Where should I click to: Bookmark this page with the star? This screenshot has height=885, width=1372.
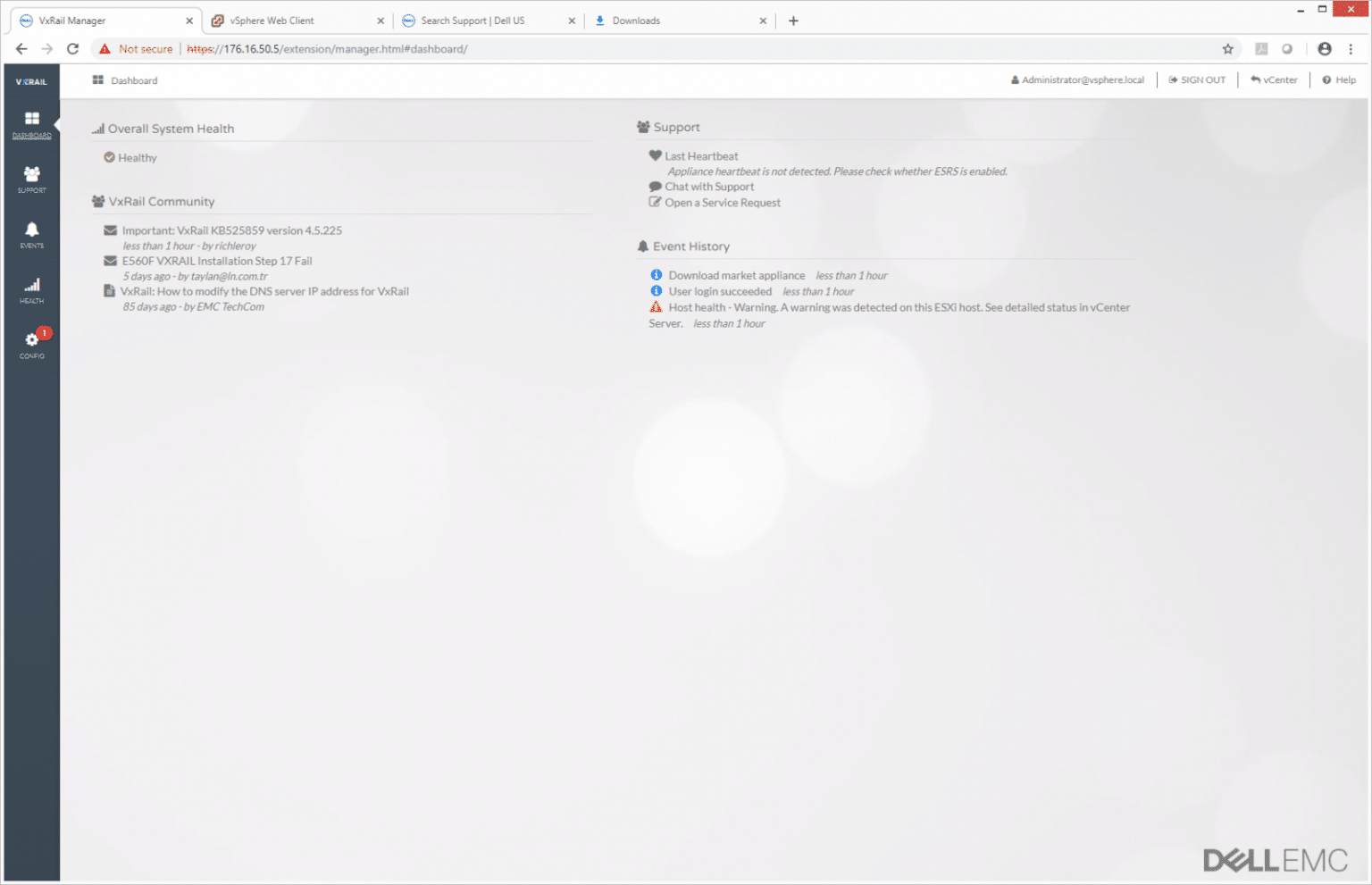(x=1228, y=49)
